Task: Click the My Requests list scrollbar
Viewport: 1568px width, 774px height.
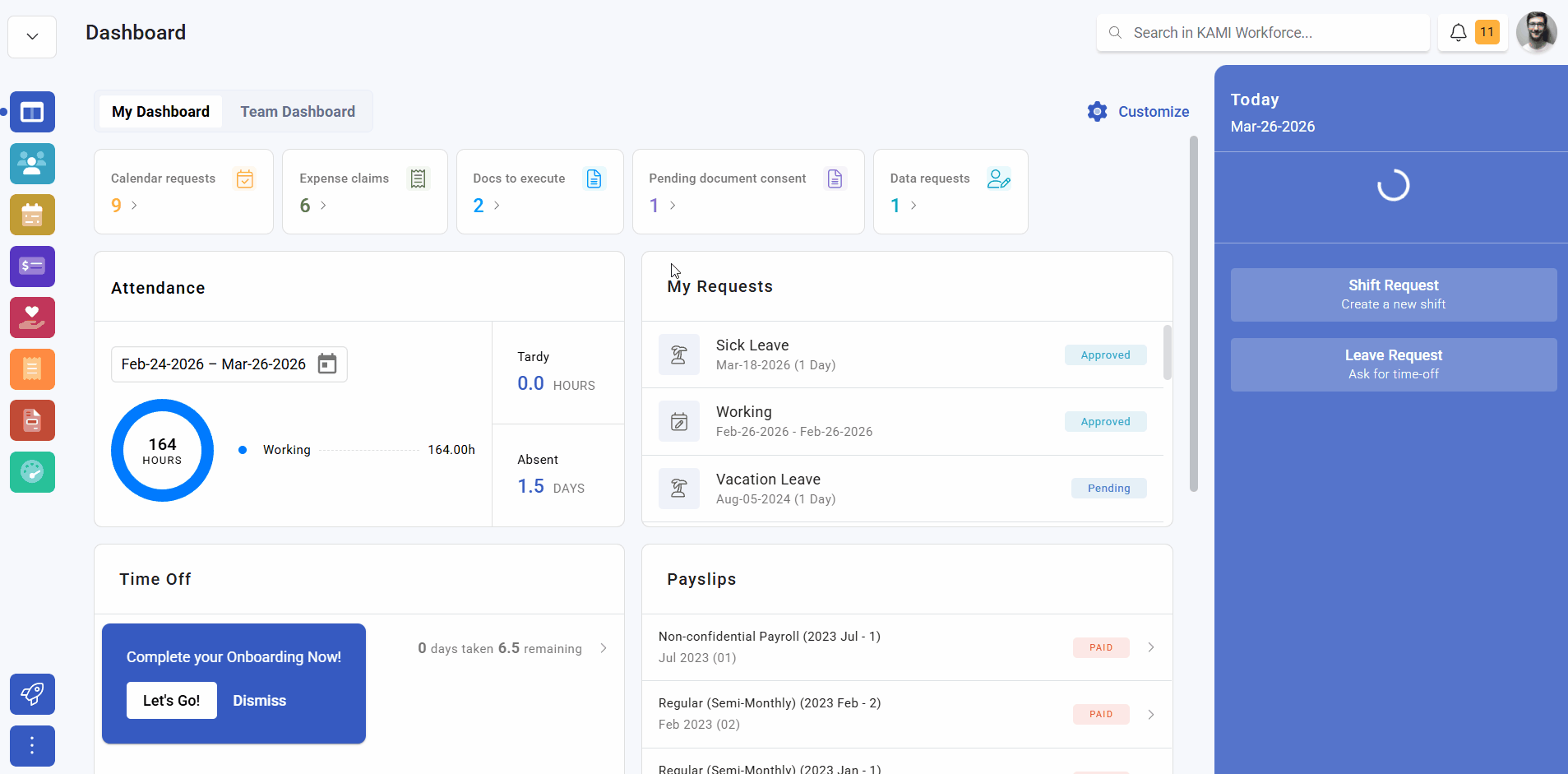Action: point(1168,353)
